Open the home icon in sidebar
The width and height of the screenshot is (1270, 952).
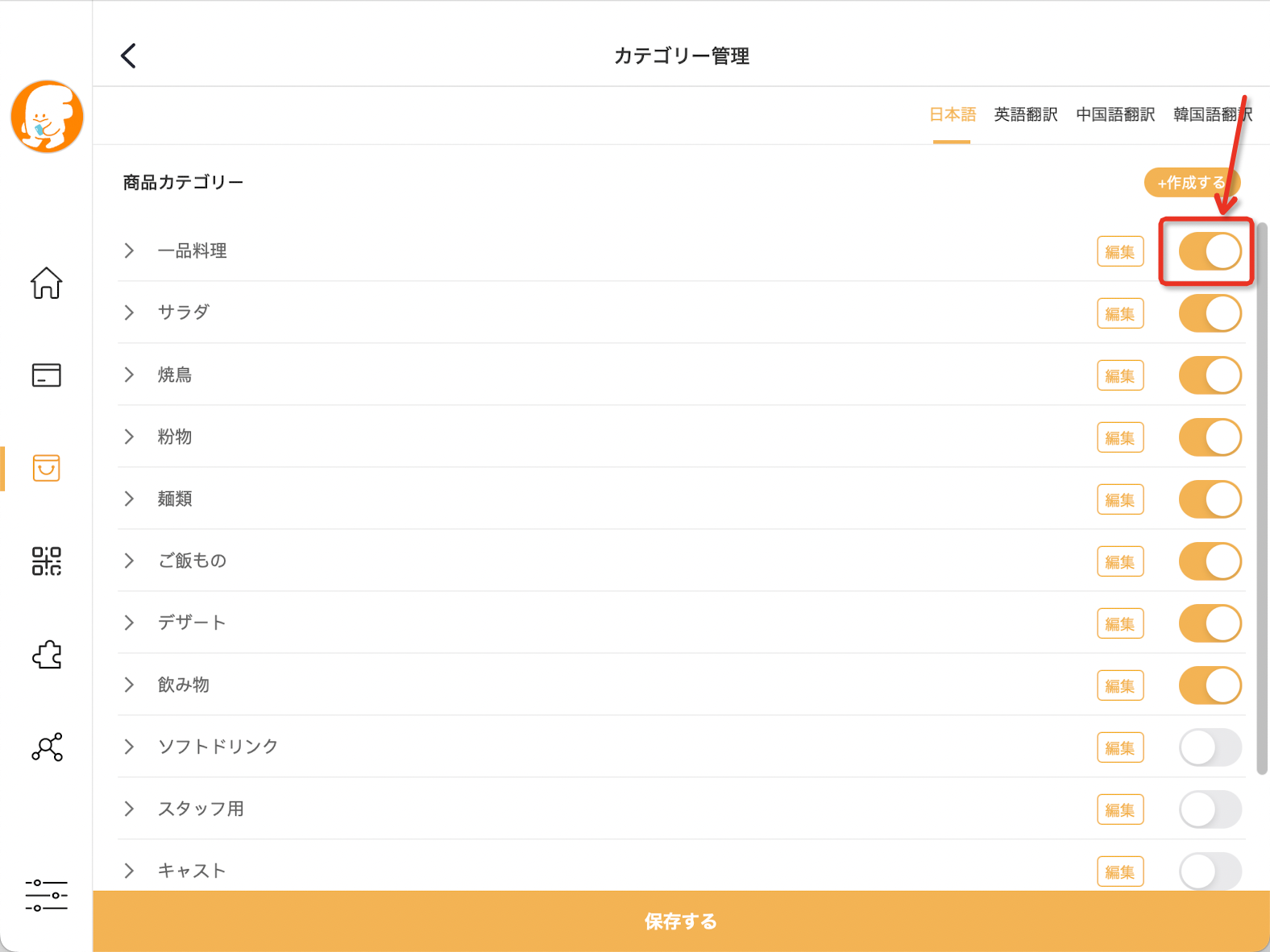click(x=46, y=283)
